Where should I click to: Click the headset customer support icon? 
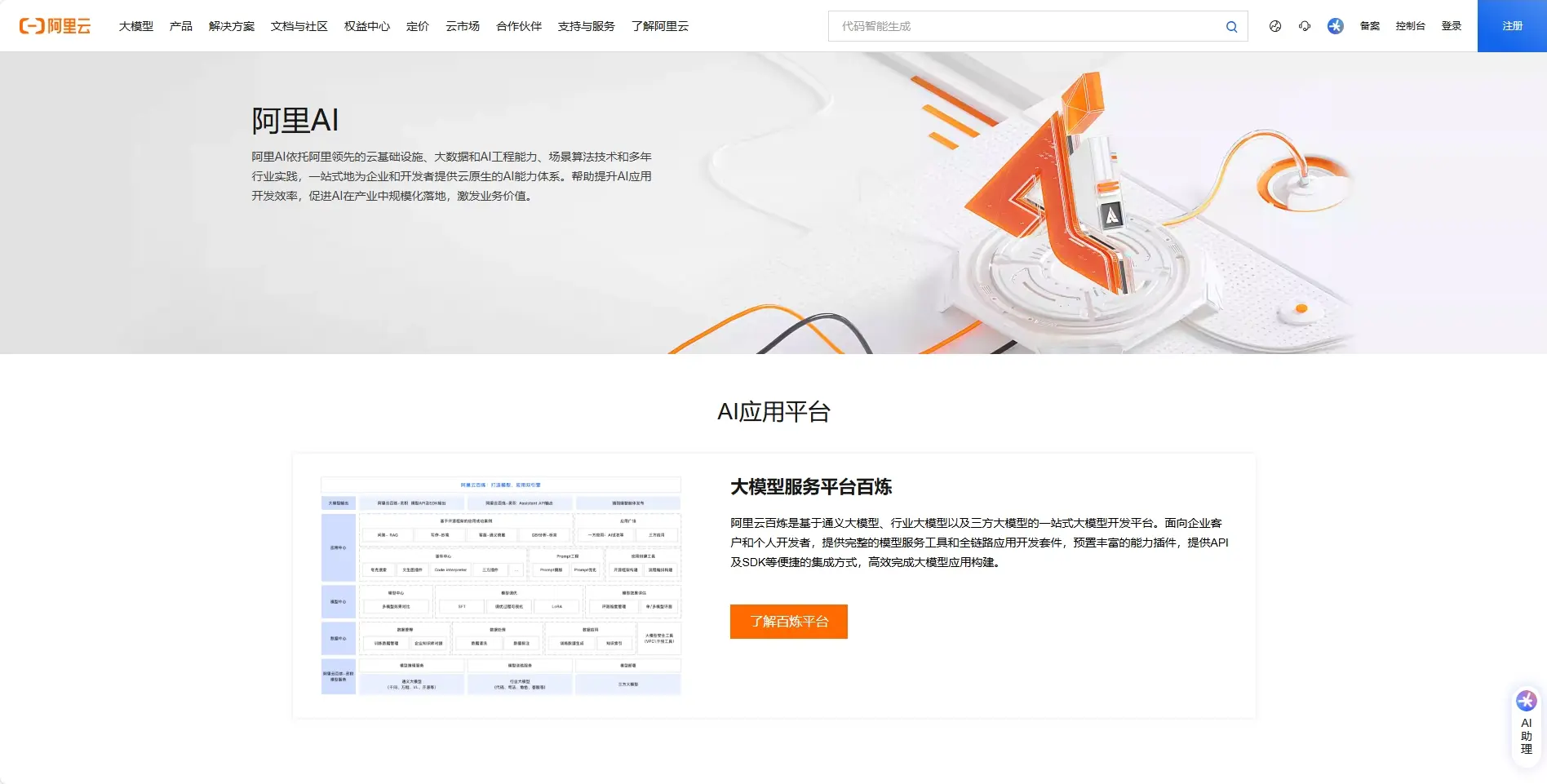click(x=1305, y=26)
